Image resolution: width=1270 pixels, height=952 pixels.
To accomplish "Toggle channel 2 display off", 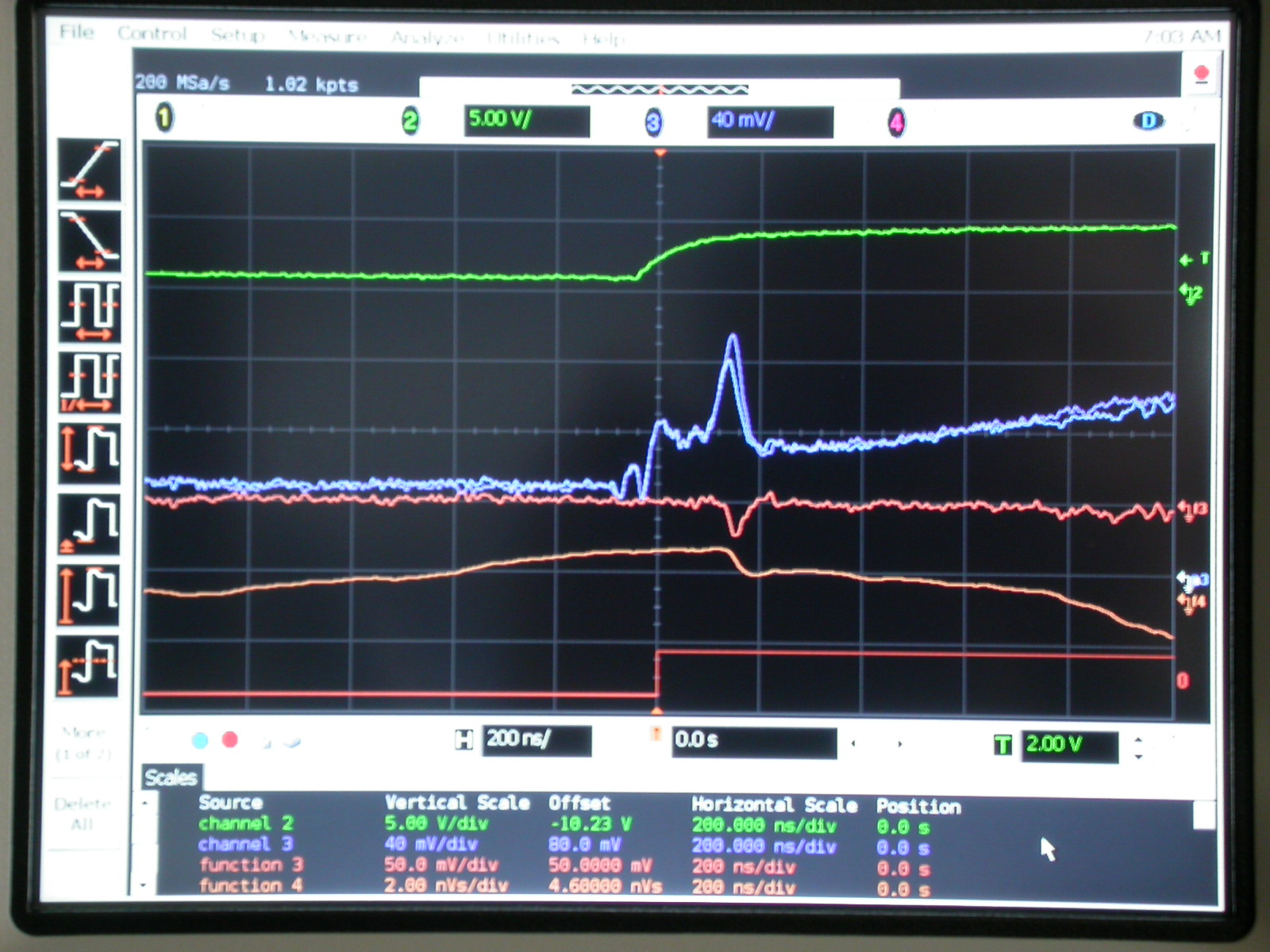I will coord(410,121).
